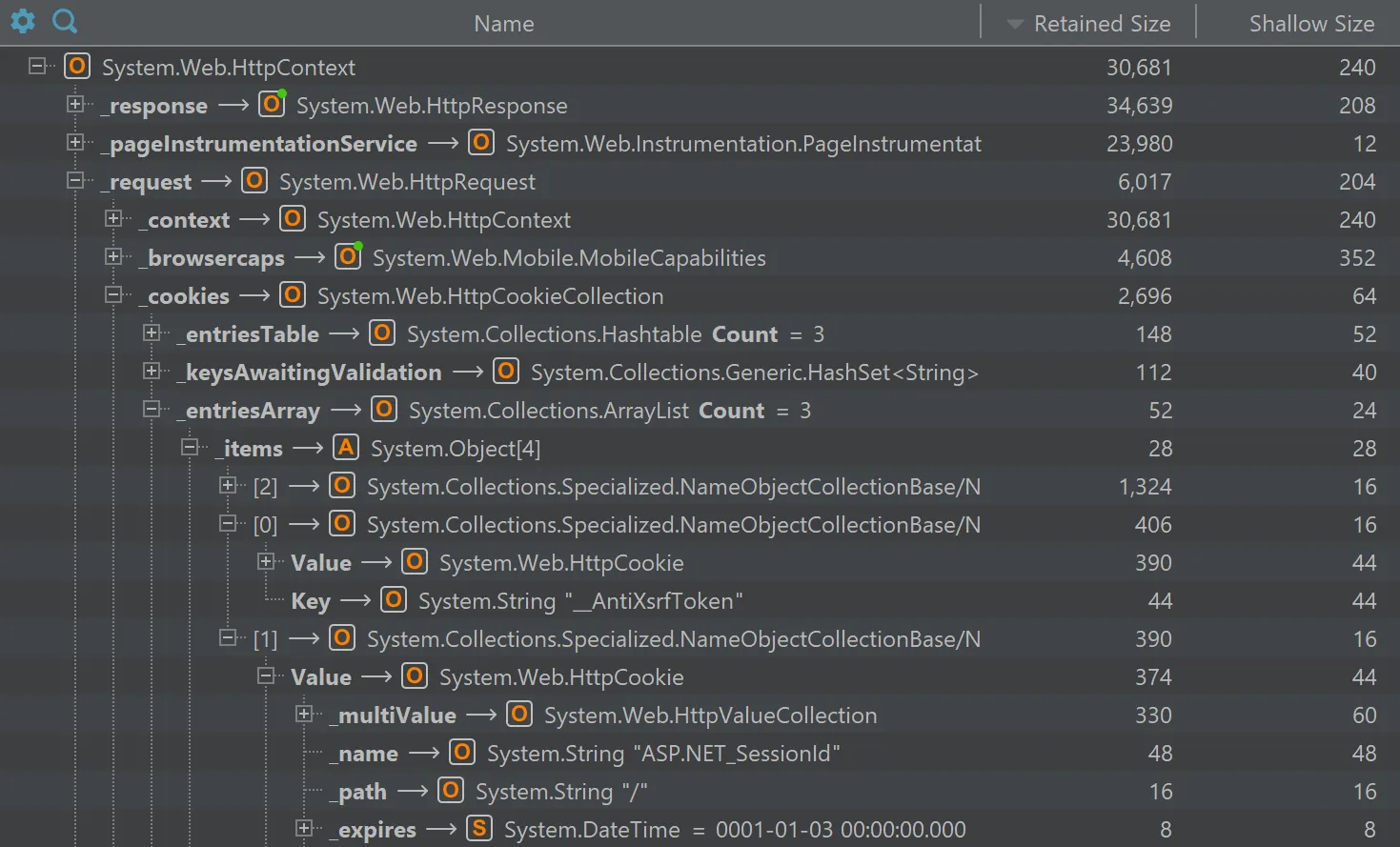Collapse the _request node
Screen dimensions: 1400x847
[x=75, y=180]
